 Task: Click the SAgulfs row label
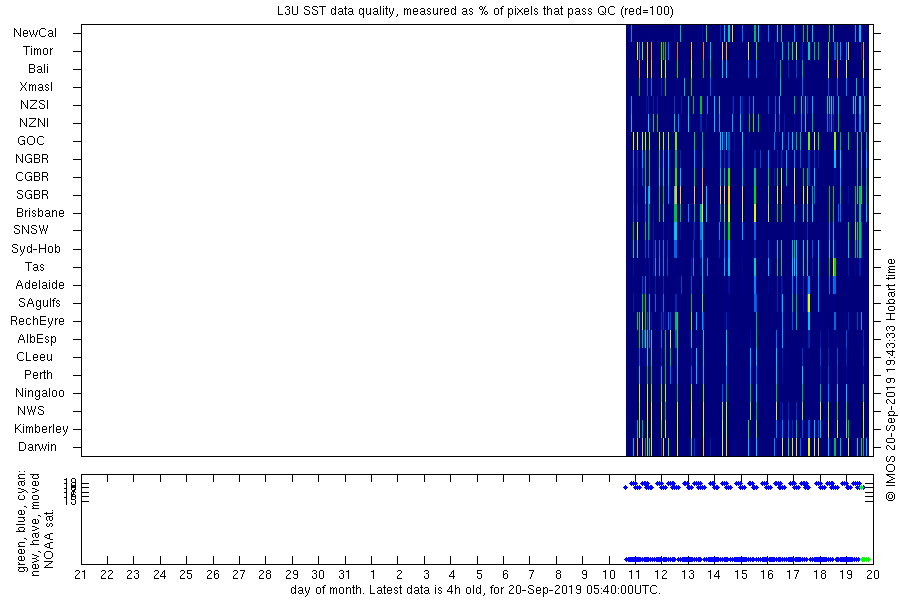39,303
